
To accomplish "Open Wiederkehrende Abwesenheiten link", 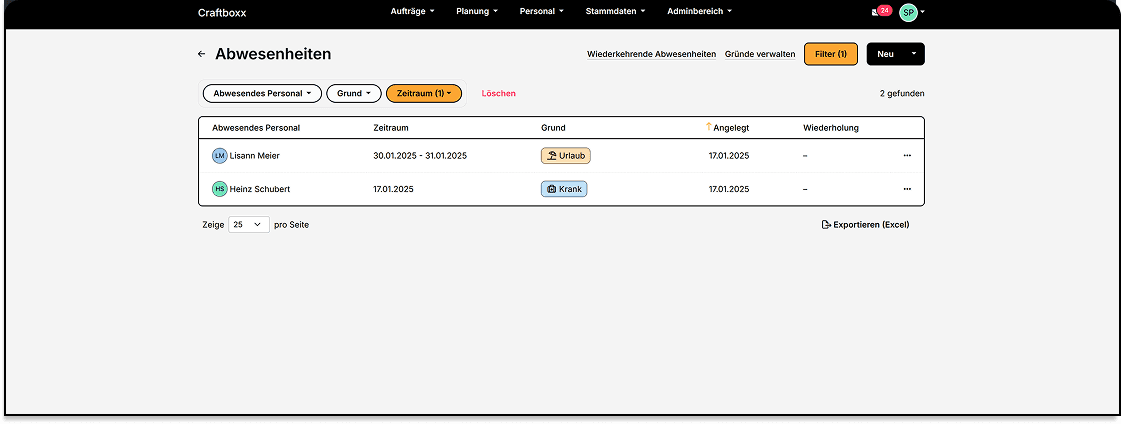I will tap(651, 54).
